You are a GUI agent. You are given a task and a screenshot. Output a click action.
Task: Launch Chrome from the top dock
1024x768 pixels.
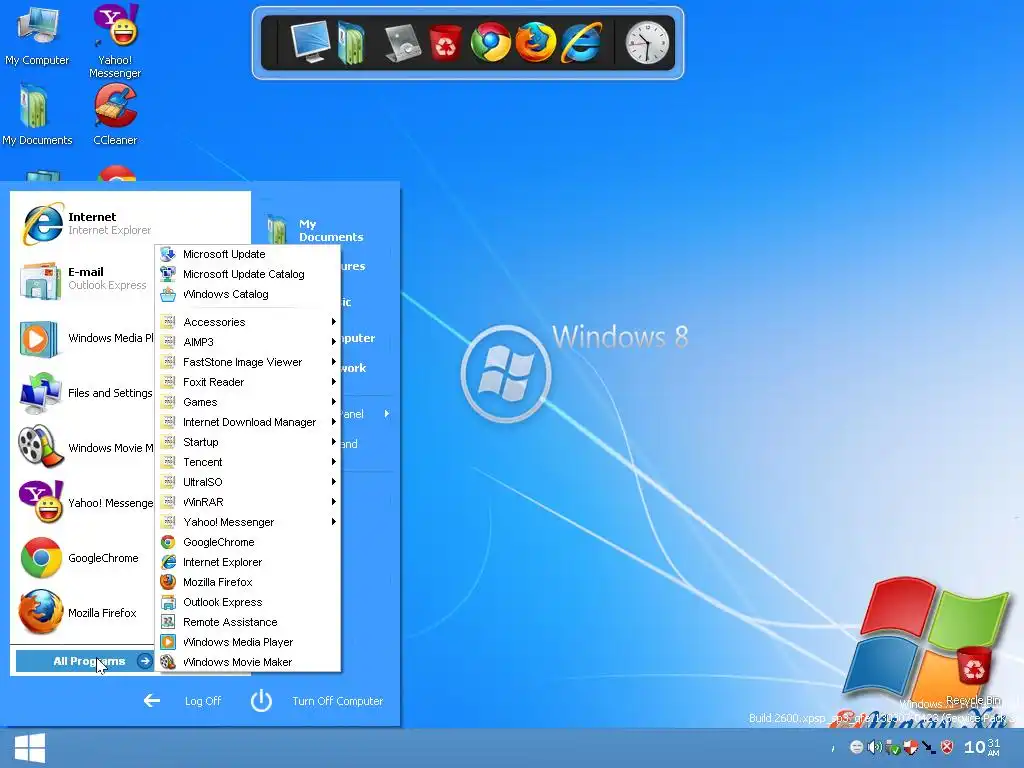[x=490, y=42]
